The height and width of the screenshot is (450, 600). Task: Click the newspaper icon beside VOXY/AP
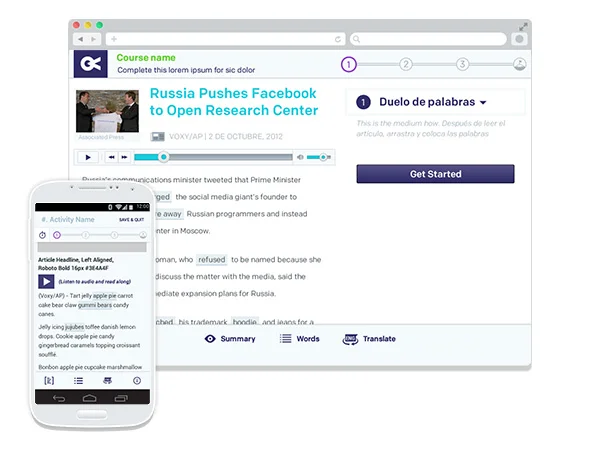(157, 137)
